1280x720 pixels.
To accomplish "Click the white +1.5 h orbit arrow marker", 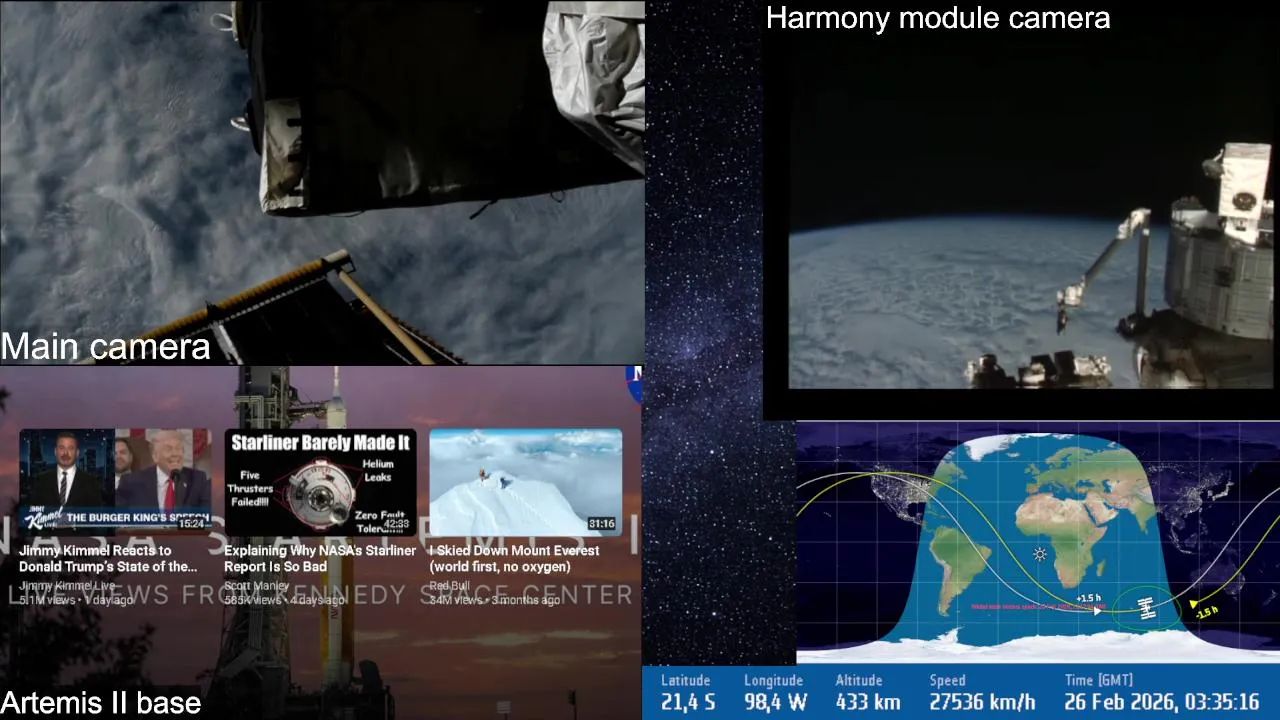I will click(1098, 610).
